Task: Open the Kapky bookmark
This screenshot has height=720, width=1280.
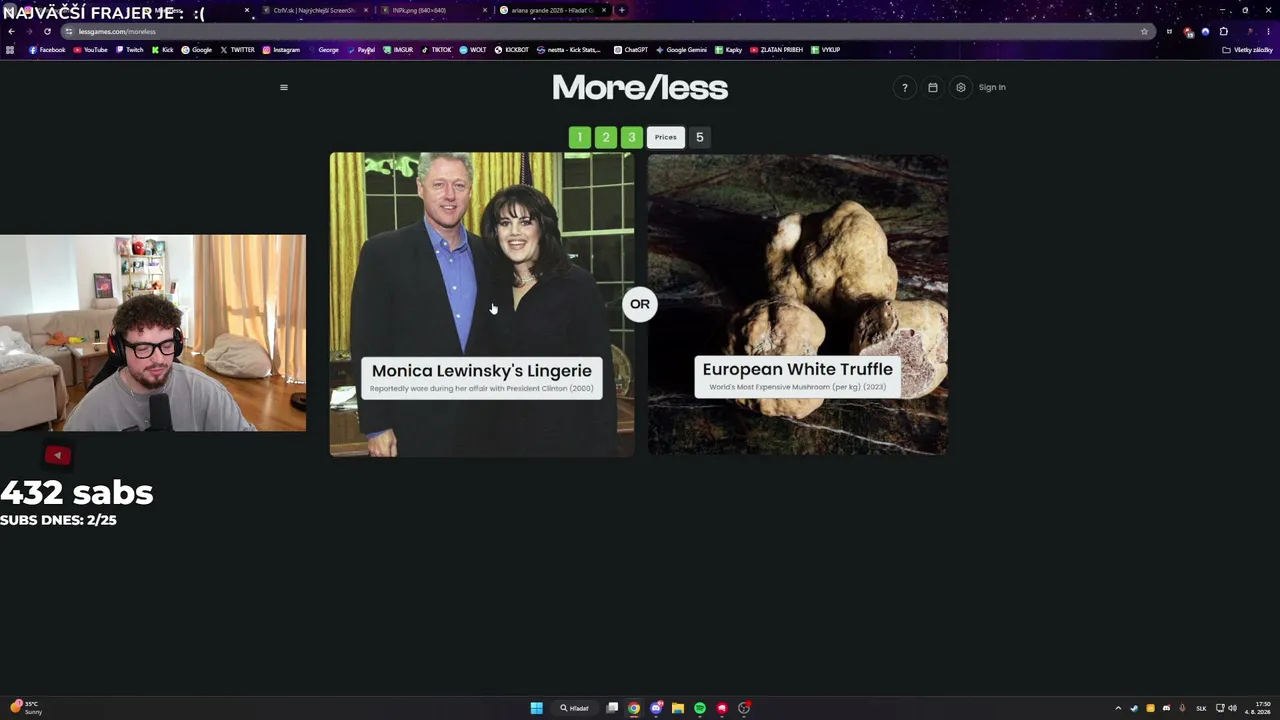Action: click(x=728, y=50)
